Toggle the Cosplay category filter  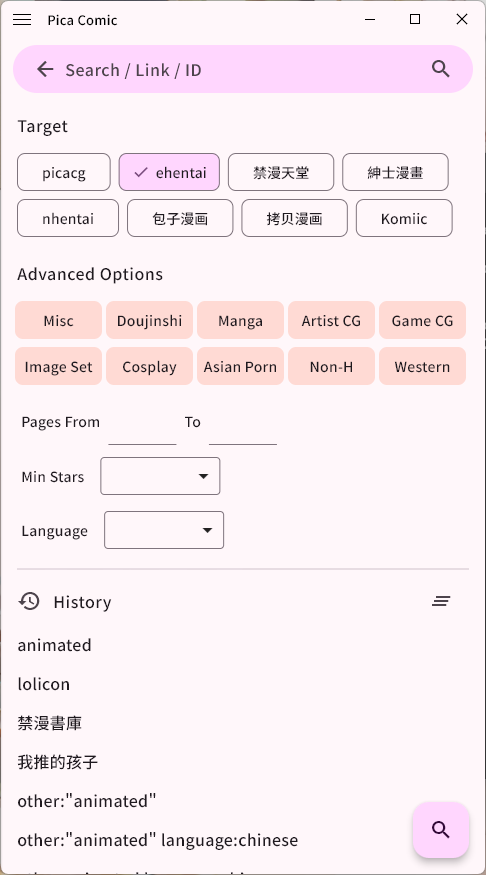point(150,367)
